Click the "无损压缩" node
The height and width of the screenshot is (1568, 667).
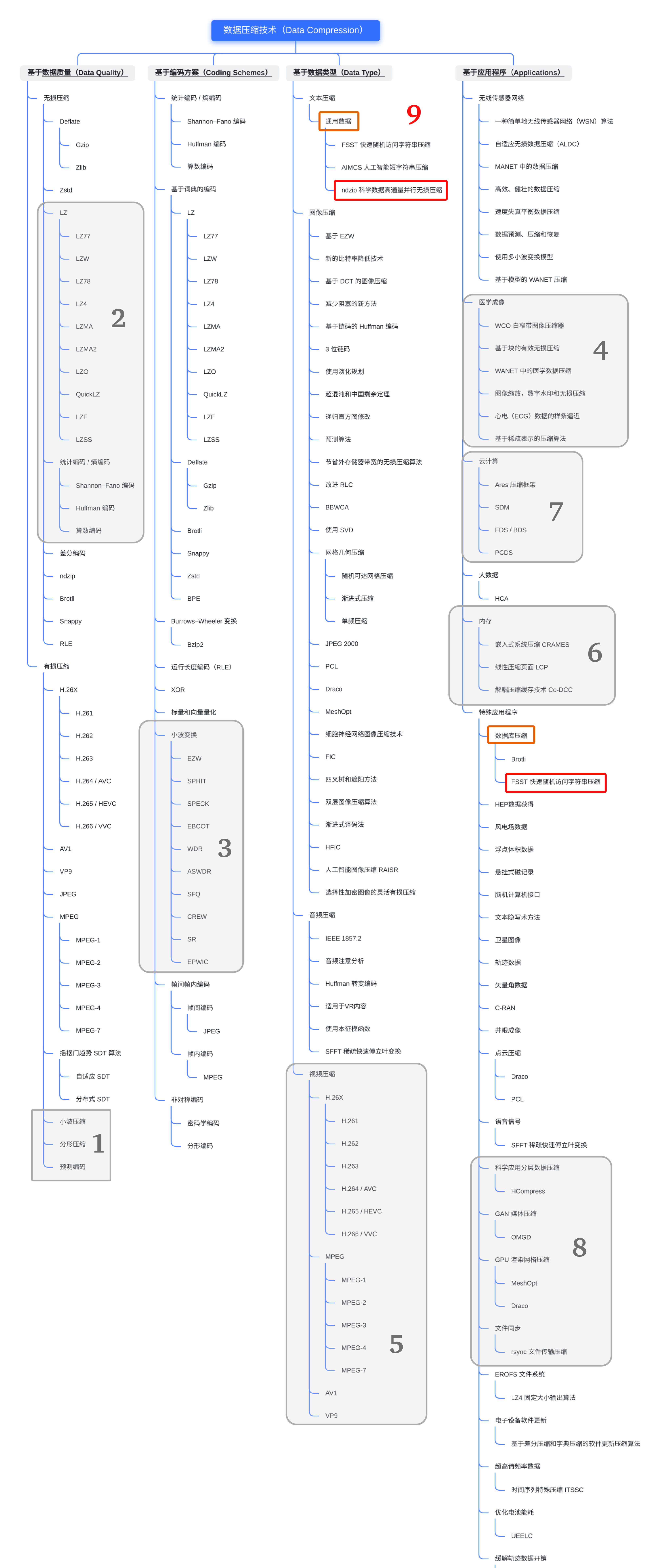(57, 98)
